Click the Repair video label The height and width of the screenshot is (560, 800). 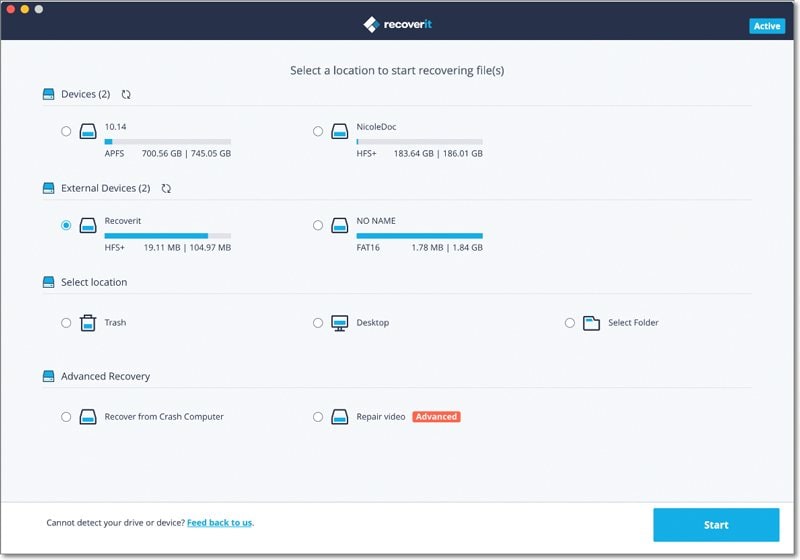pyautogui.click(x=381, y=417)
